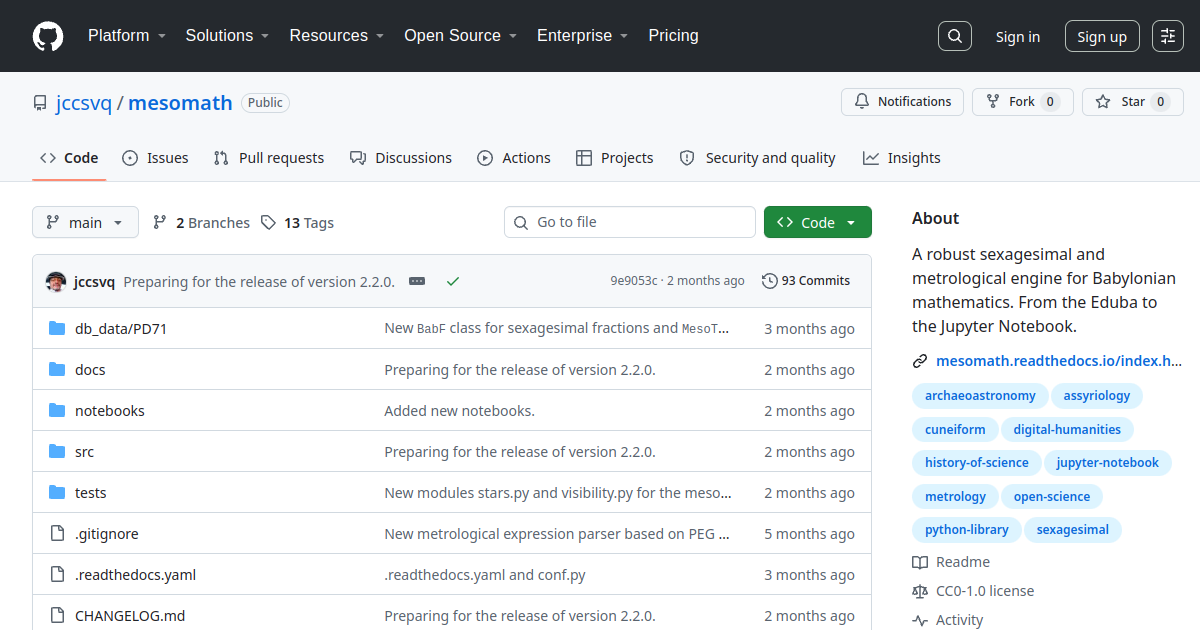Image resolution: width=1200 pixels, height=630 pixels.
Task: Select the assyriology topic tag
Action: click(x=1097, y=396)
